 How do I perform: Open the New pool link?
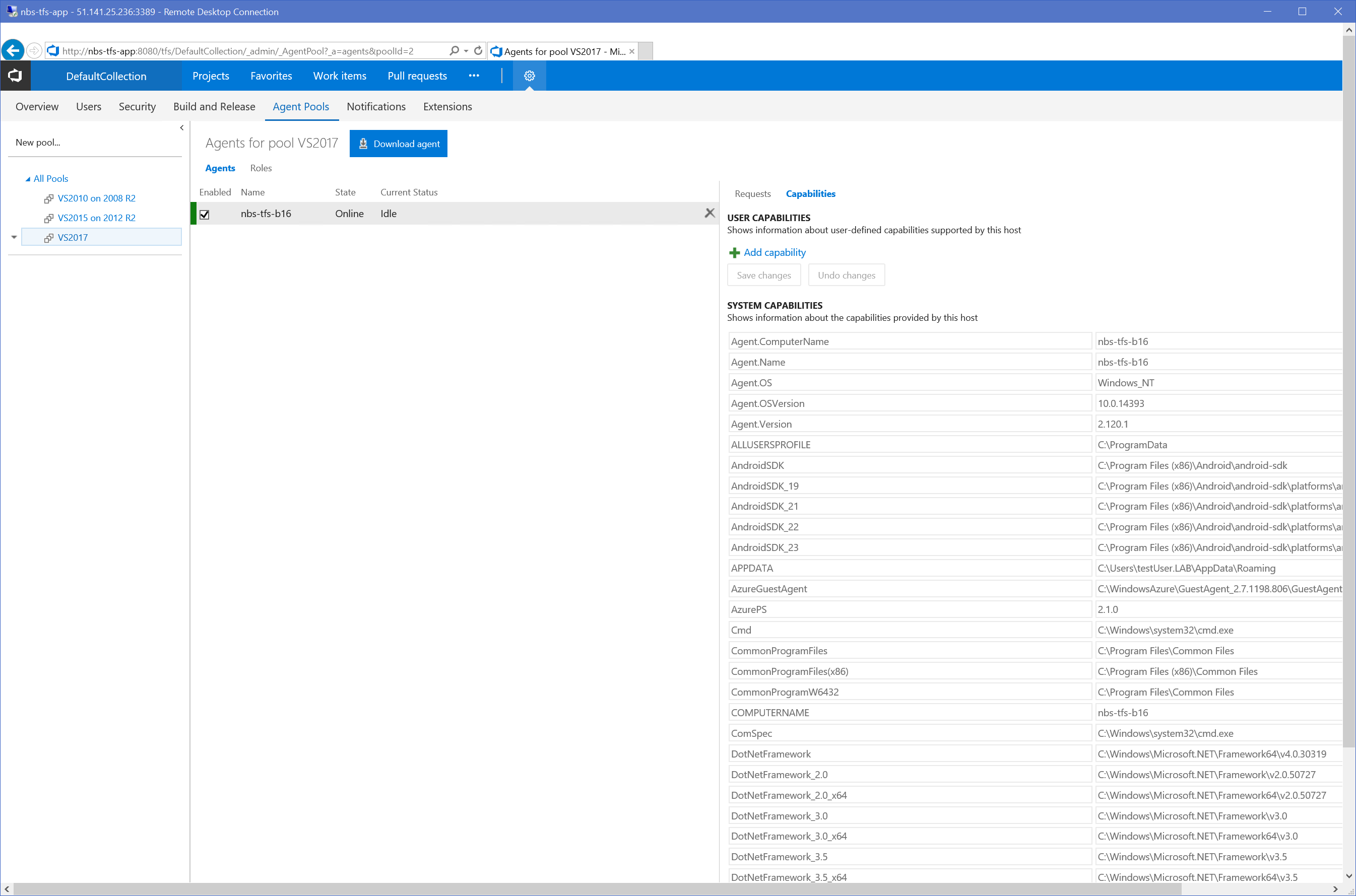[x=38, y=143]
